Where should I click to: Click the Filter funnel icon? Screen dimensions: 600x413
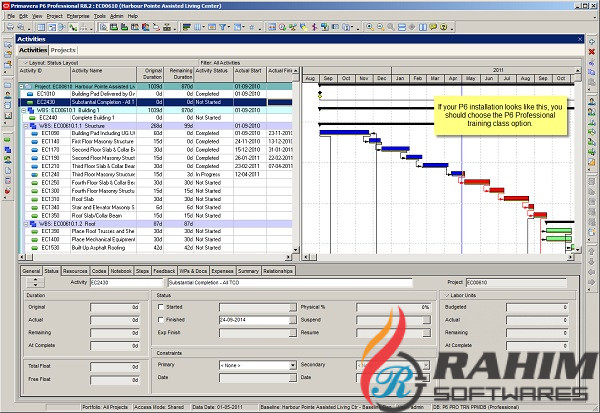(x=222, y=27)
